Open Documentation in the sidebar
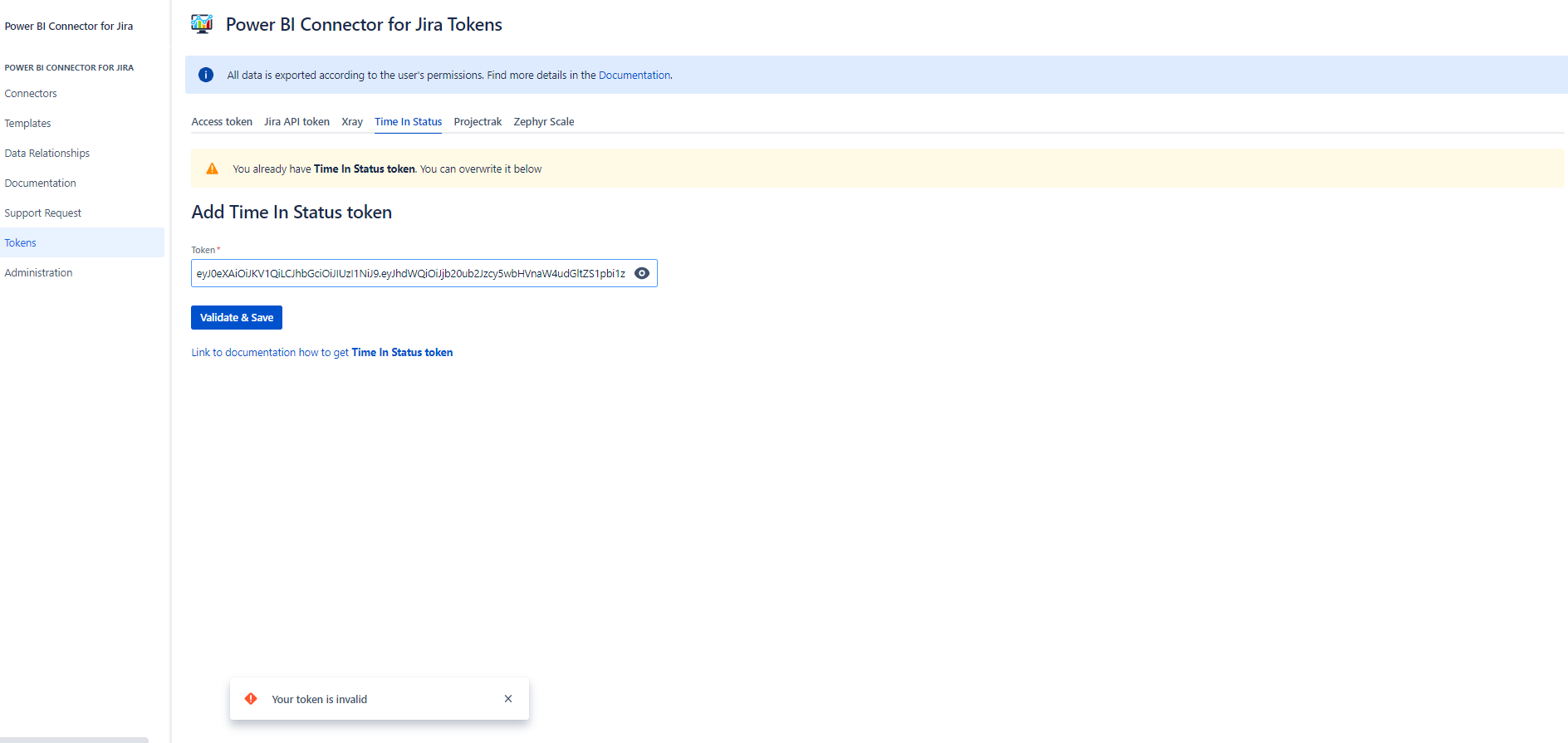The height and width of the screenshot is (743, 1568). pos(40,183)
